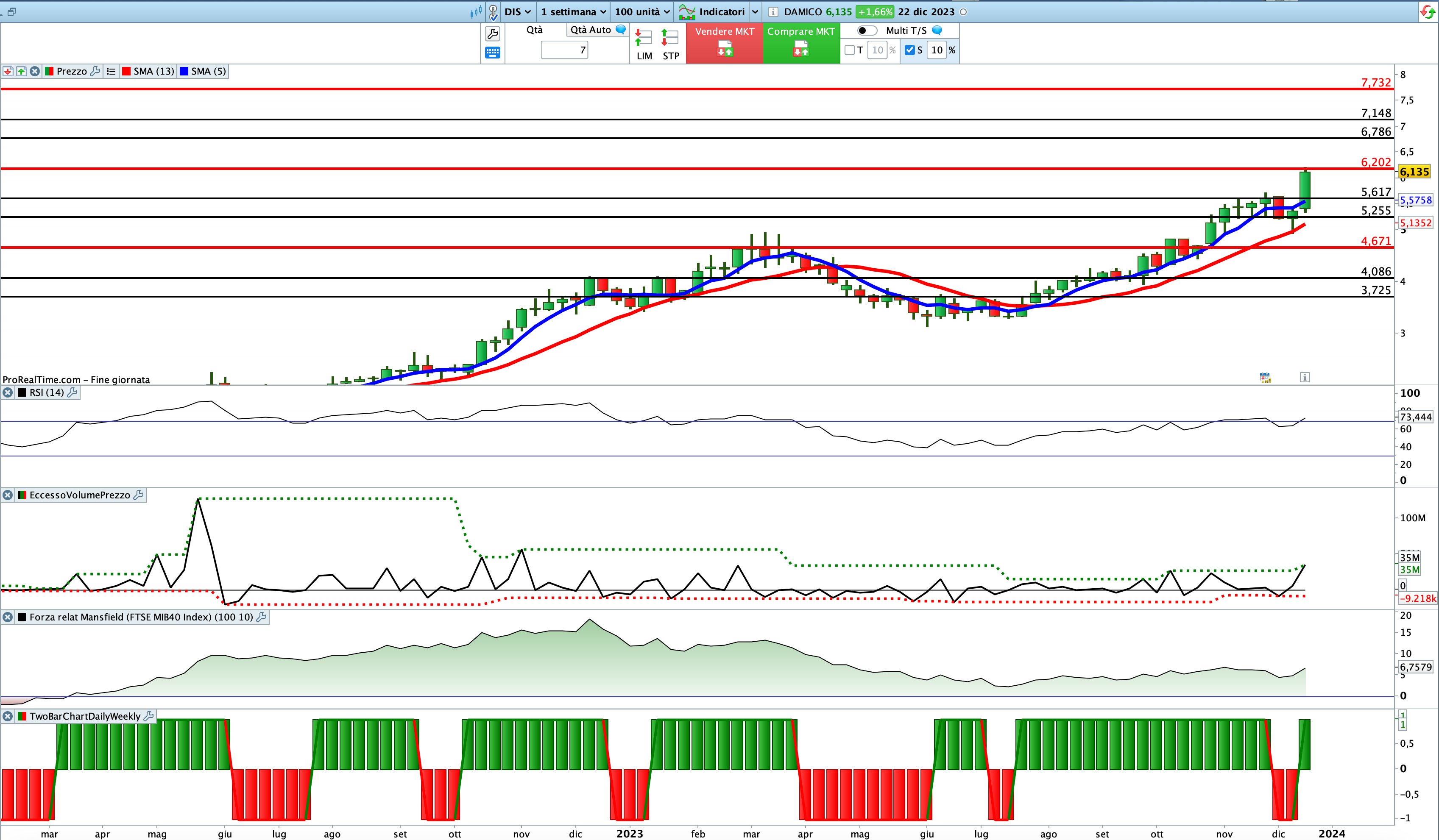Open the chart style candlestick icon
The image size is (1439, 840).
pyautogui.click(x=475, y=12)
